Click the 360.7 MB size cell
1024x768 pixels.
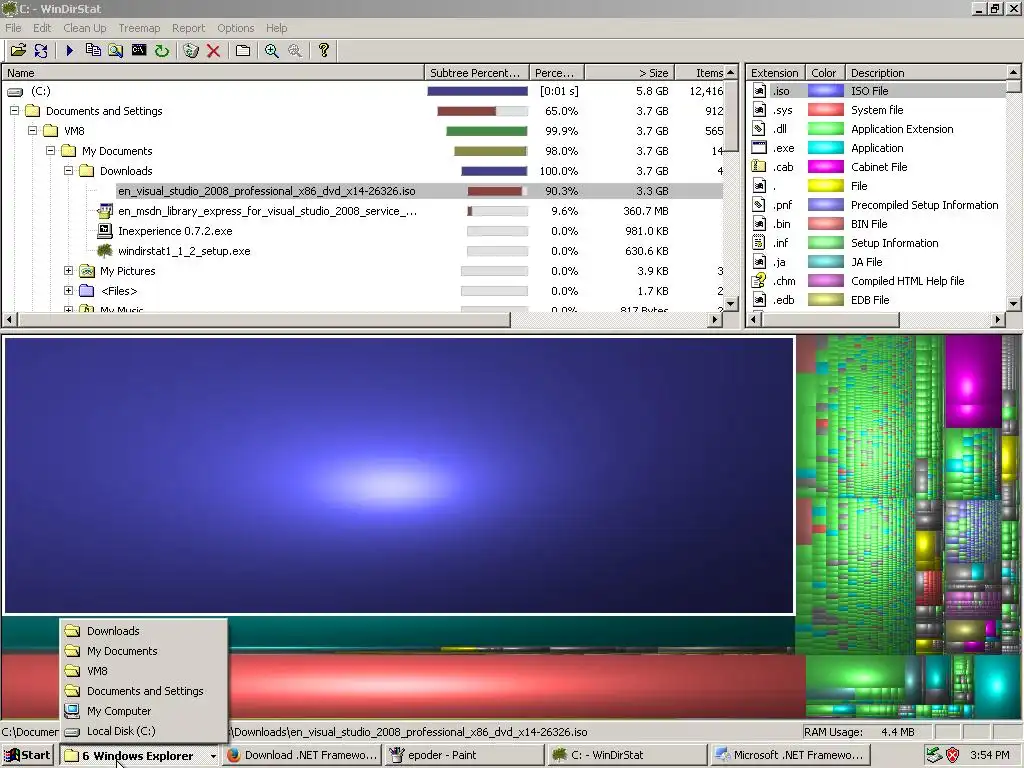[645, 211]
